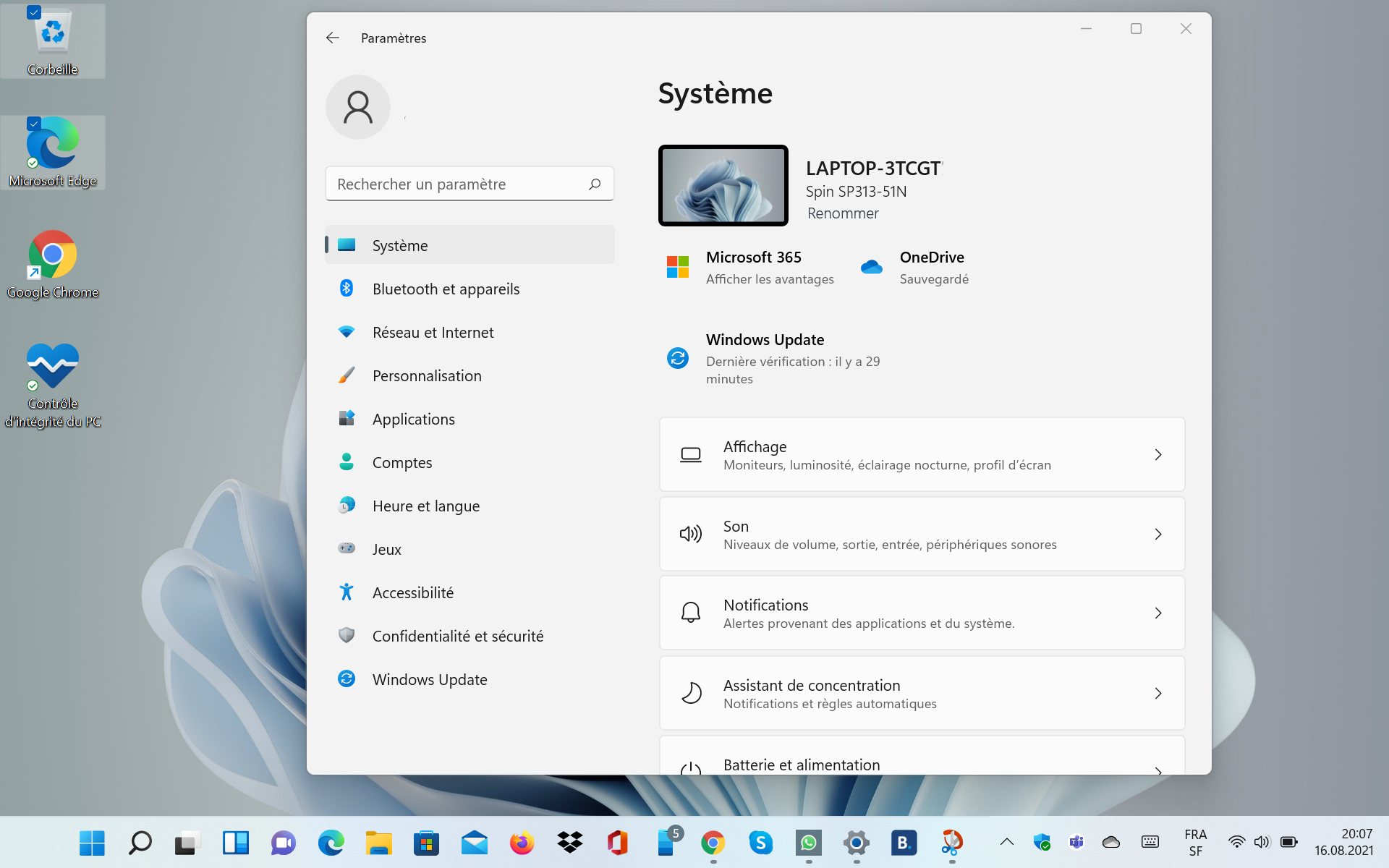The image size is (1389, 868).
Task: Click the back arrow in Paramètres
Action: tap(332, 38)
